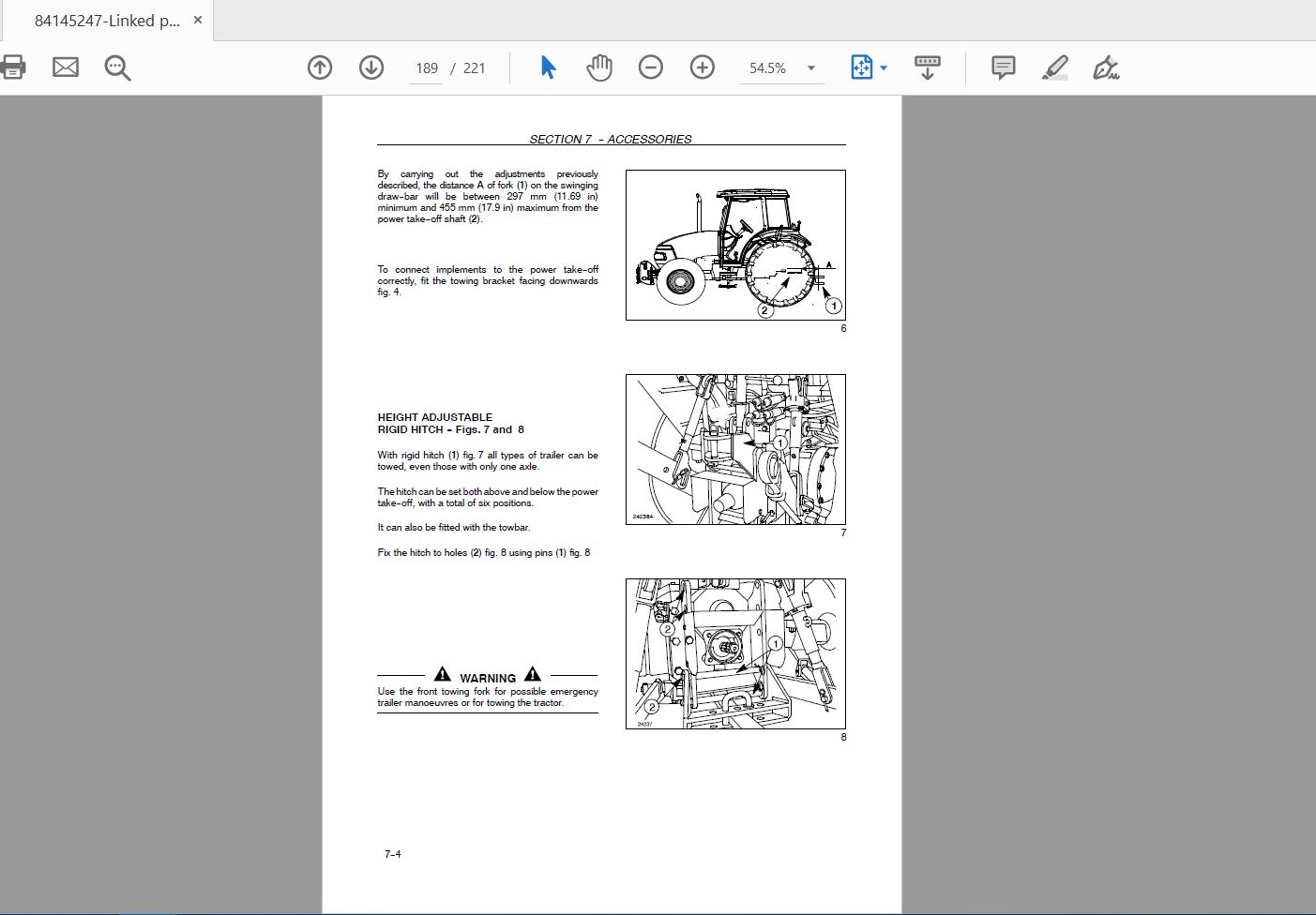This screenshot has height=915, width=1316.
Task: Click the Fit page tool icon
Action: [x=861, y=67]
